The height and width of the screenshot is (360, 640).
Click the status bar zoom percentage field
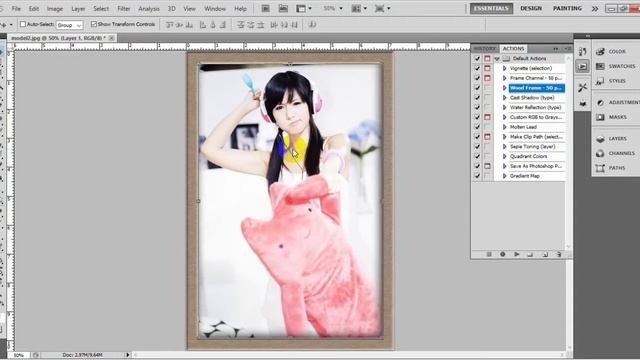point(19,355)
